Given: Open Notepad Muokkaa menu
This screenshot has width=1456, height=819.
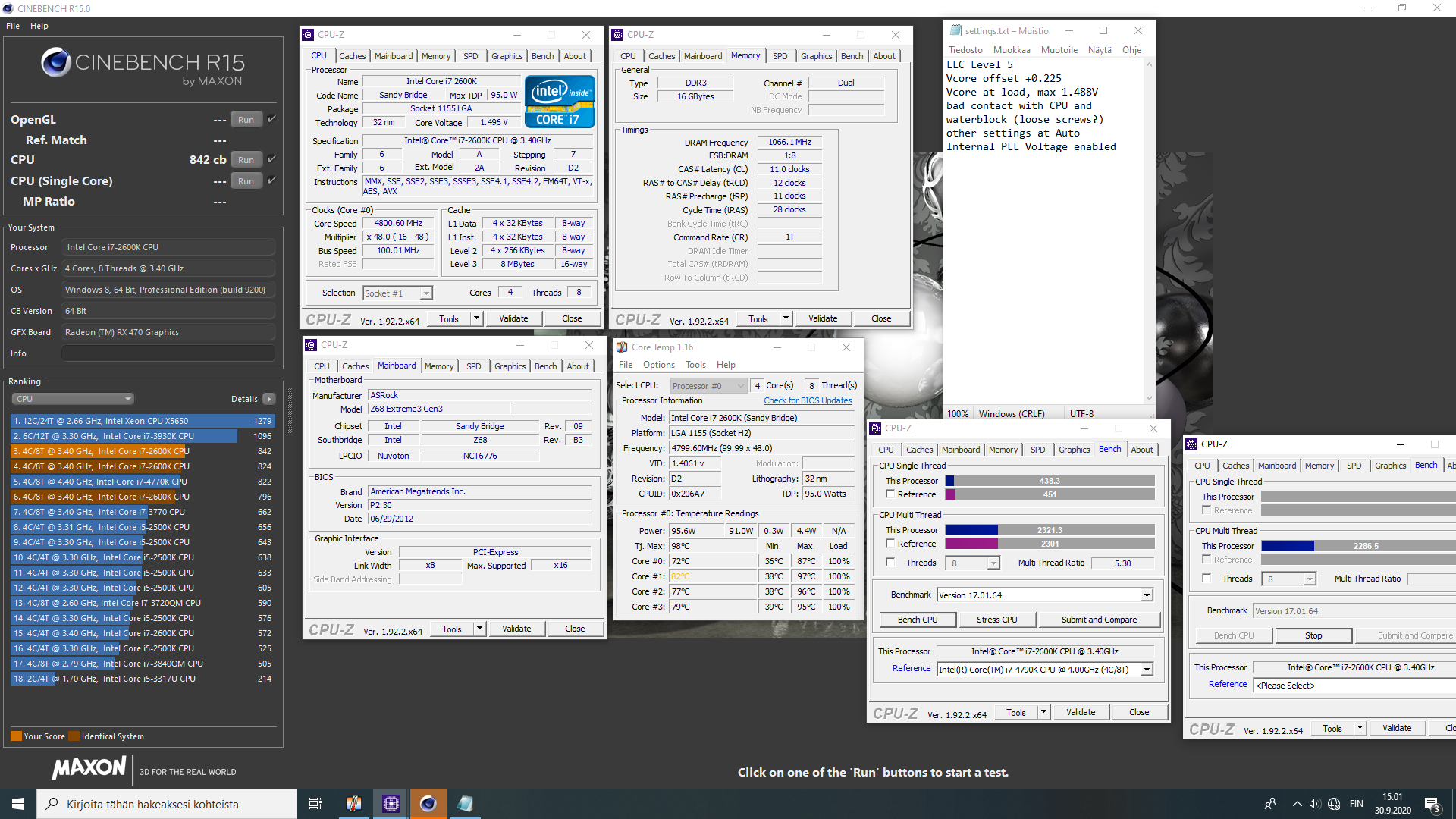Looking at the screenshot, I should [x=1012, y=50].
